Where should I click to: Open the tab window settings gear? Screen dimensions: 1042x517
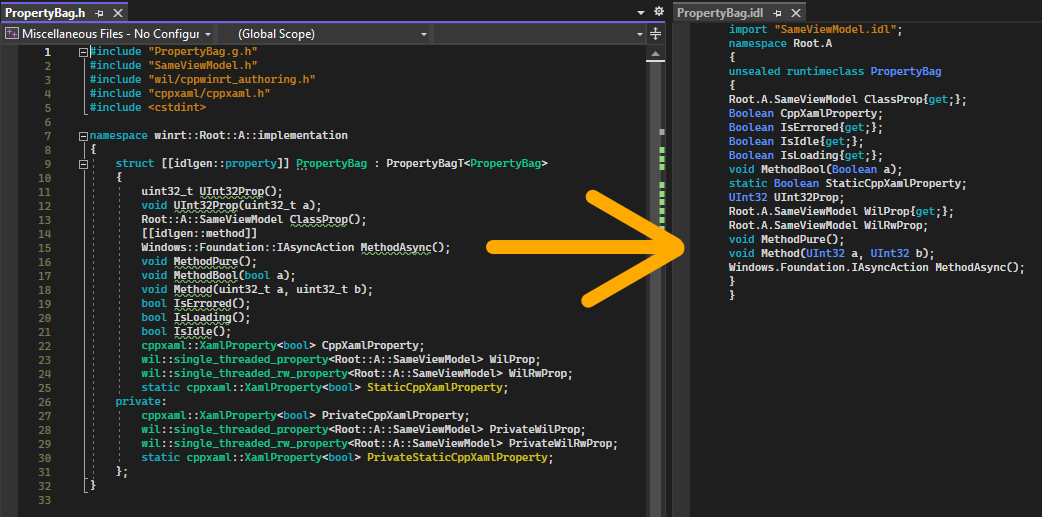(659, 11)
